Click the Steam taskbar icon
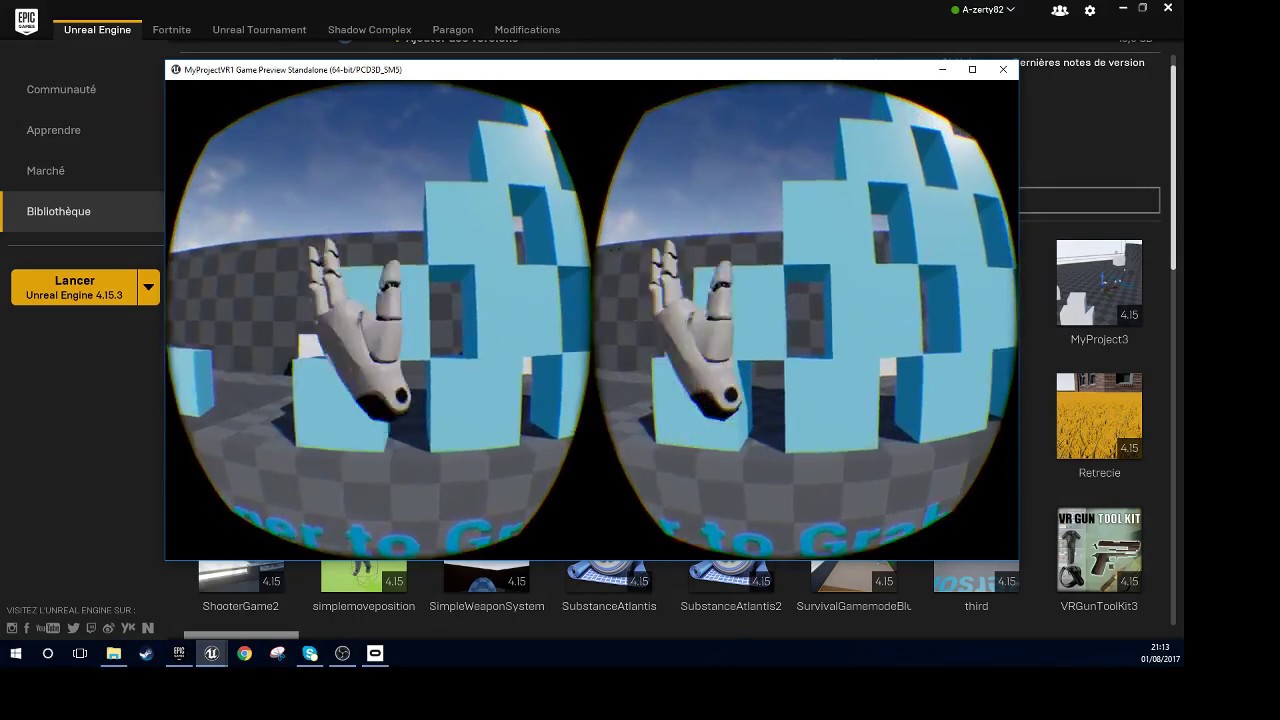The width and height of the screenshot is (1280, 720). click(x=146, y=653)
